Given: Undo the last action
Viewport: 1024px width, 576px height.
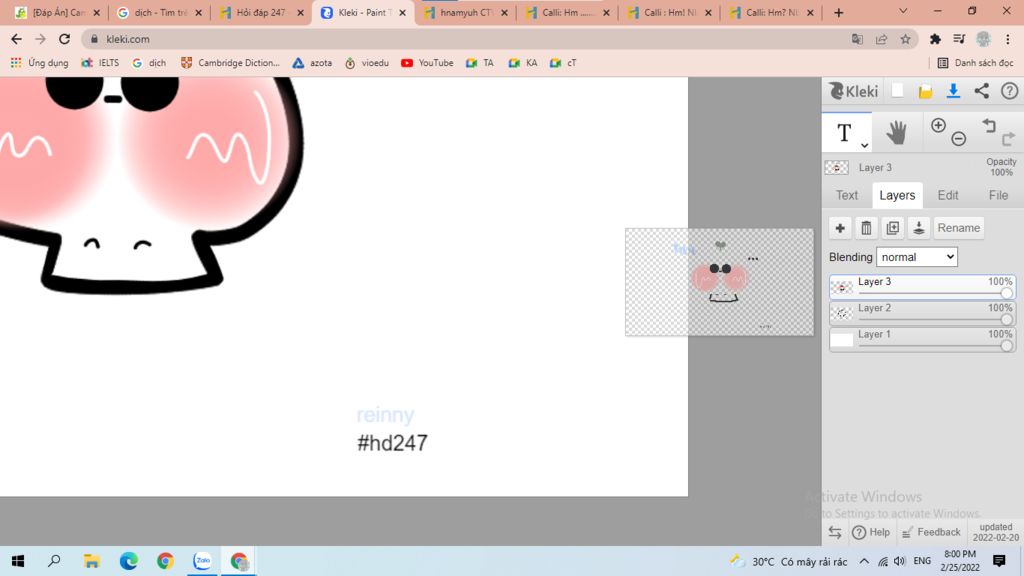Looking at the screenshot, I should coord(989,125).
